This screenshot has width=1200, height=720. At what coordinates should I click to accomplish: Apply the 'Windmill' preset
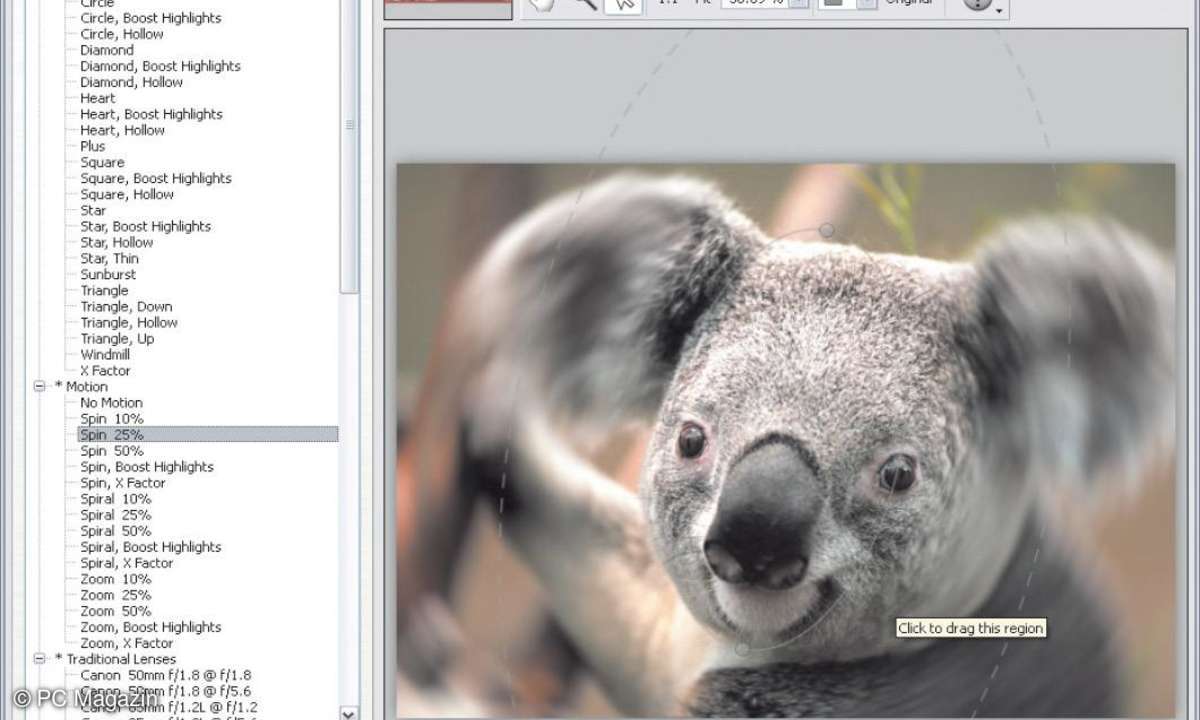[x=105, y=354]
